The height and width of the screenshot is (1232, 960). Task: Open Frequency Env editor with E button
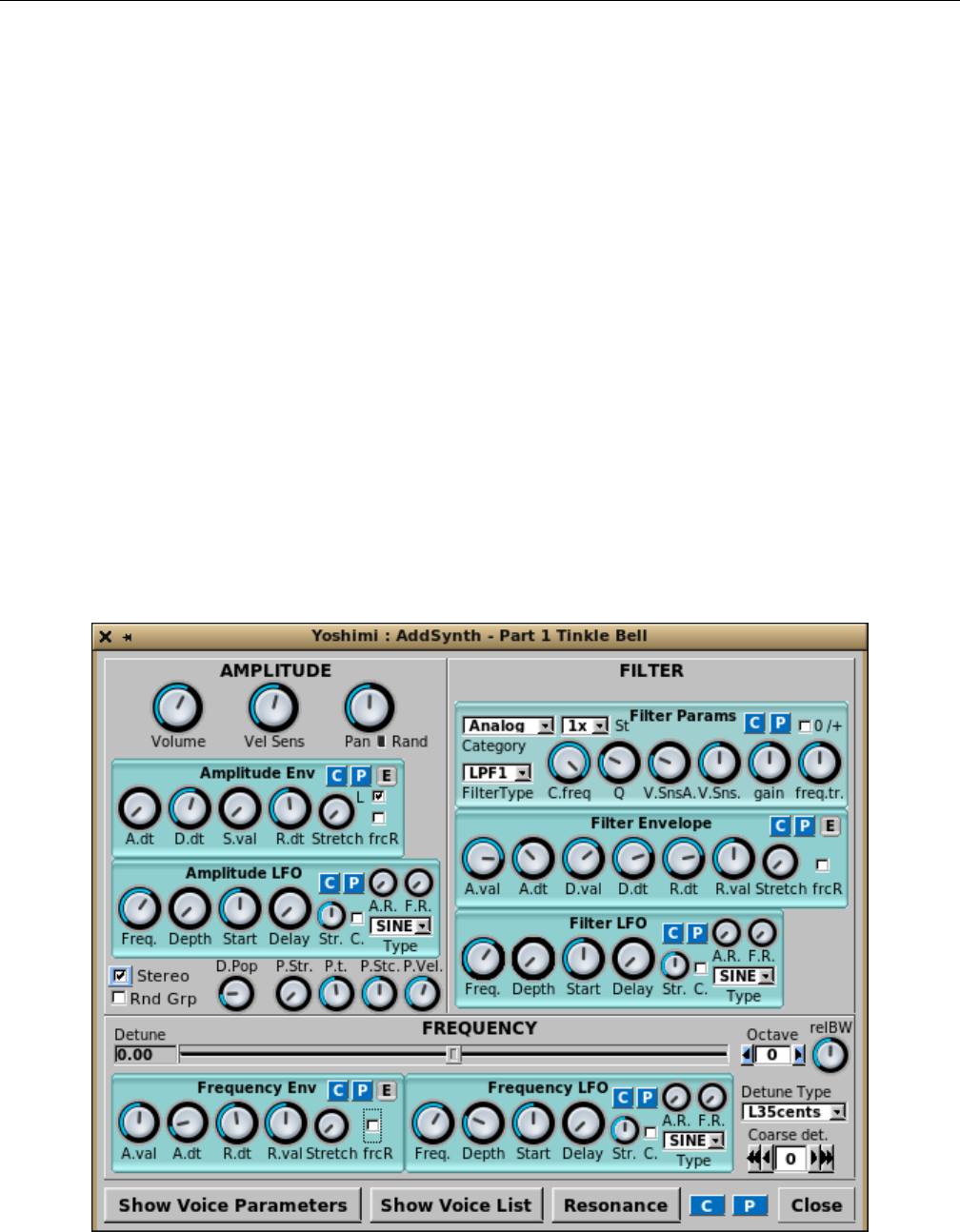386,1090
